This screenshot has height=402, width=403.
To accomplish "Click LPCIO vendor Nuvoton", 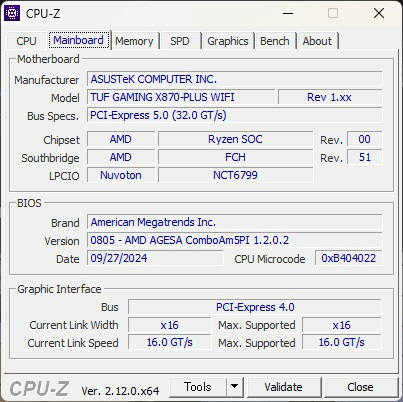I will click(x=121, y=175).
